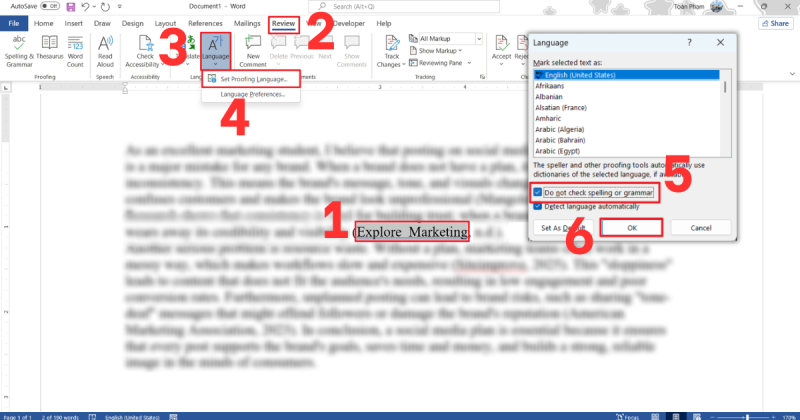
Task: Click the Undo arrow icon
Action: point(85,7)
